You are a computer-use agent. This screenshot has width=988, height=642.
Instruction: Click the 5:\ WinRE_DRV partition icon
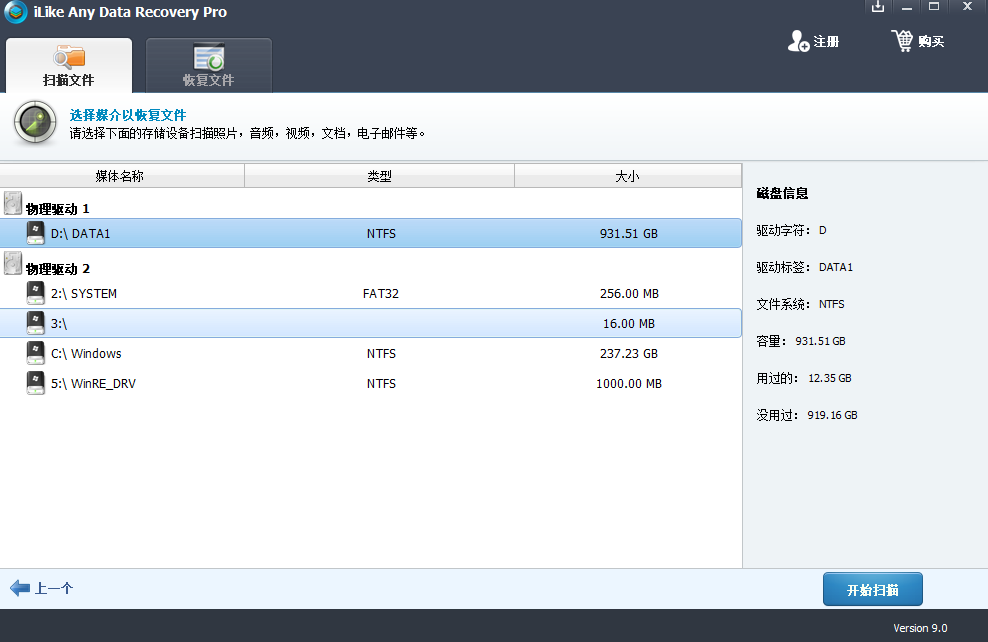36,383
